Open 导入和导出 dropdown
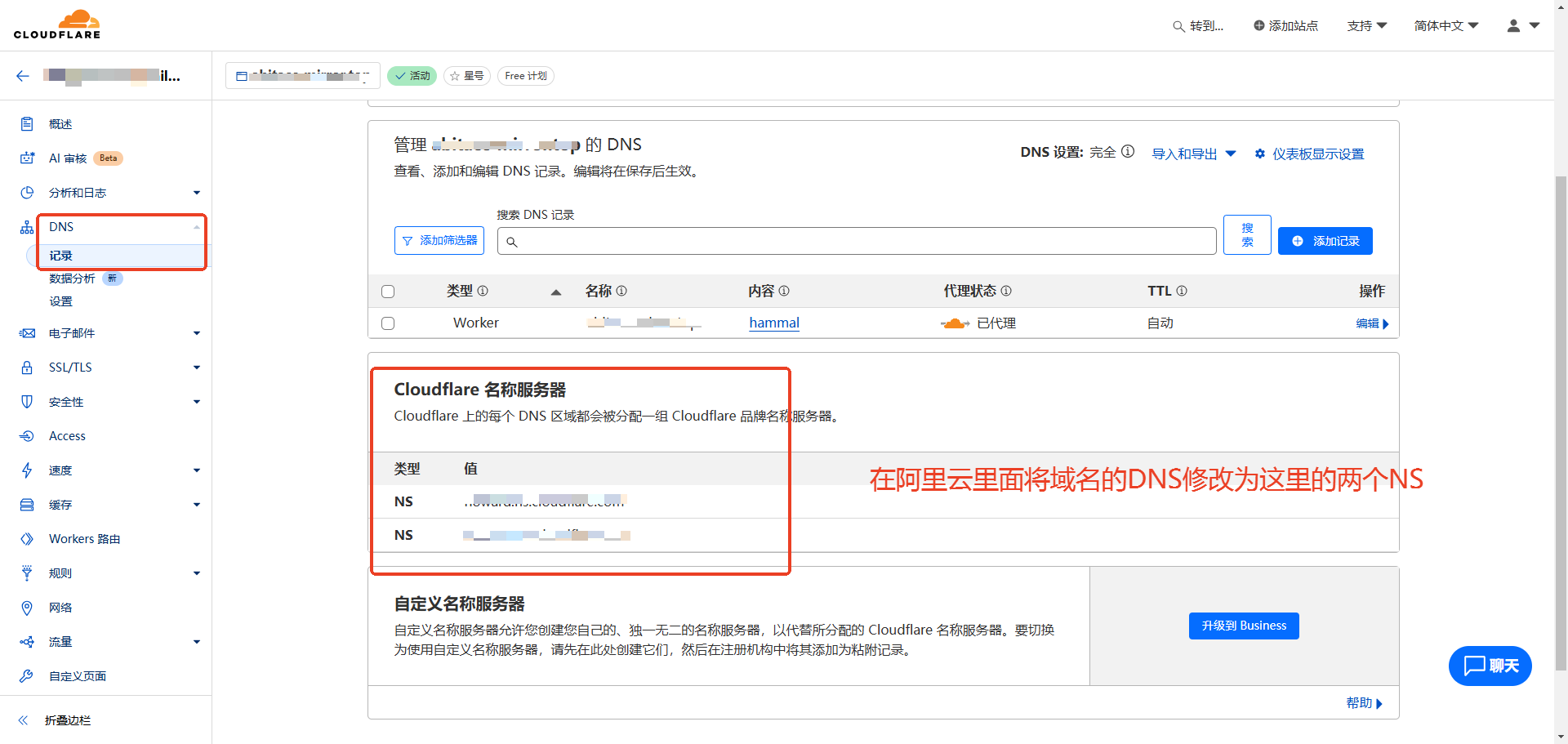This screenshot has height=744, width=1568. pyautogui.click(x=1194, y=154)
